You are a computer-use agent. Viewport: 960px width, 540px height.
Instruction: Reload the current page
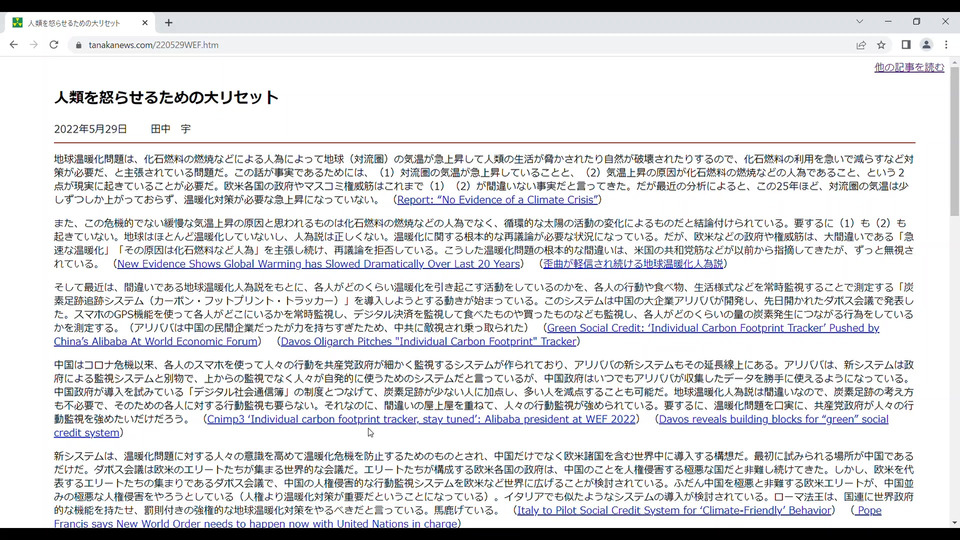[x=54, y=45]
